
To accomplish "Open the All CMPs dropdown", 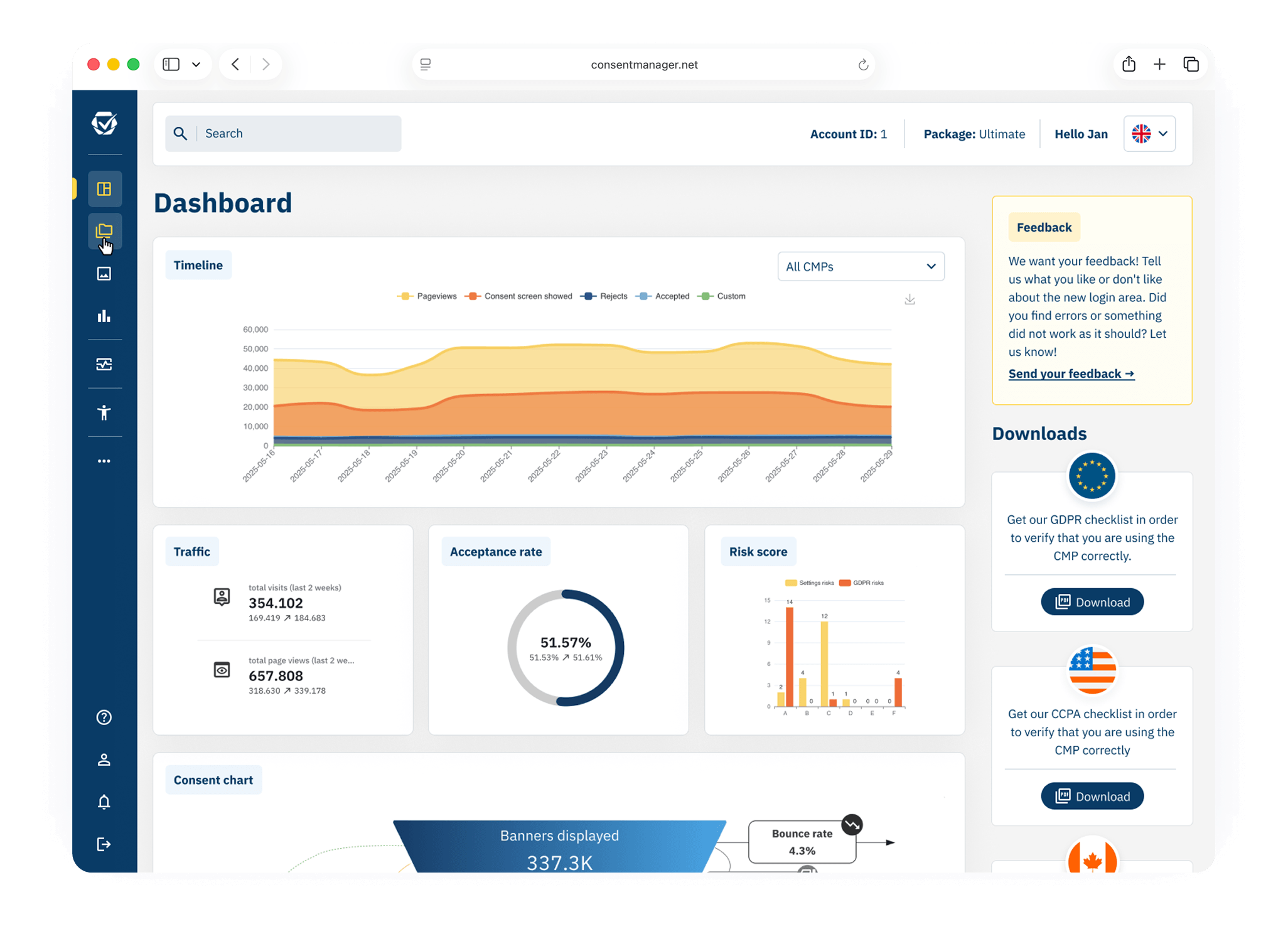I will click(861, 267).
